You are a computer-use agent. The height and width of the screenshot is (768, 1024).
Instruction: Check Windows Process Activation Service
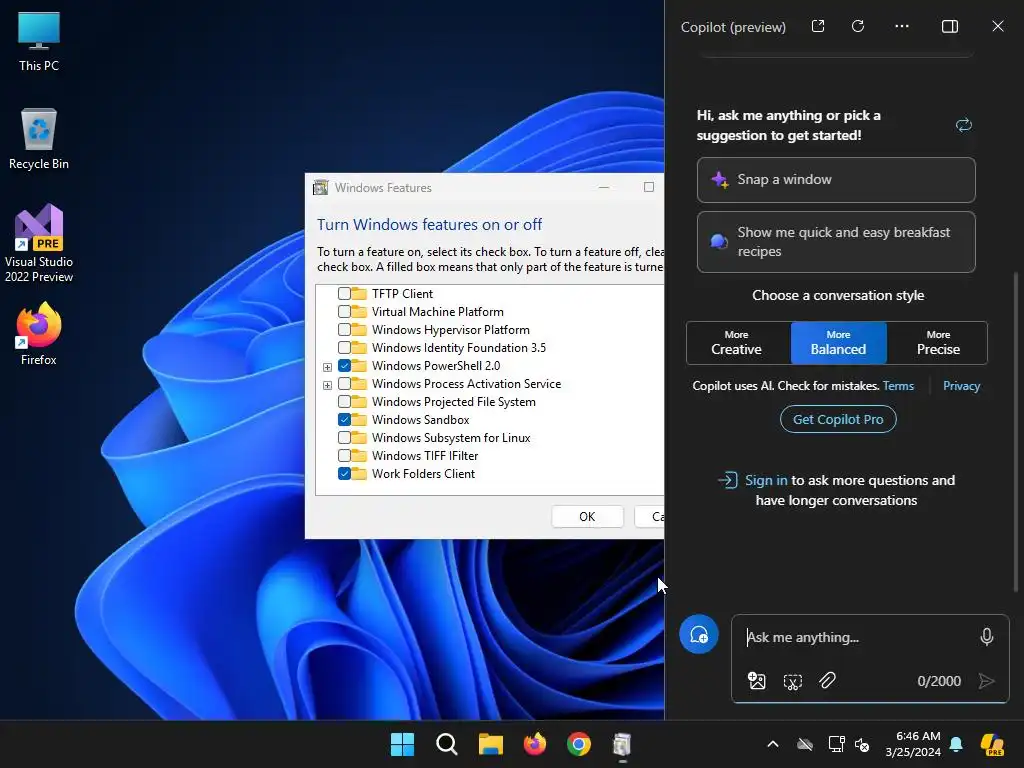344,383
